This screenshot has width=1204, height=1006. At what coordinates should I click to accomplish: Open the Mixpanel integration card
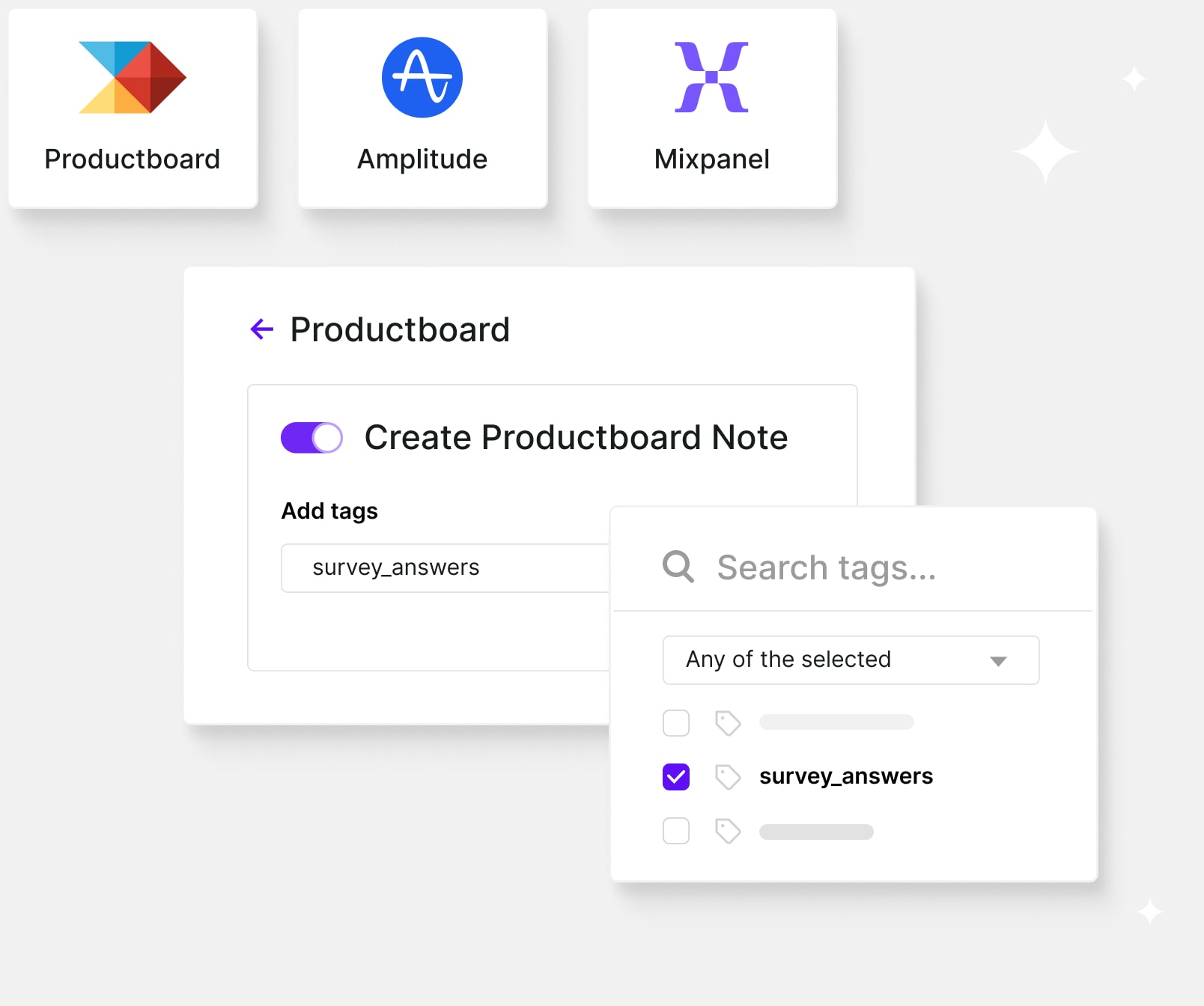tap(713, 109)
